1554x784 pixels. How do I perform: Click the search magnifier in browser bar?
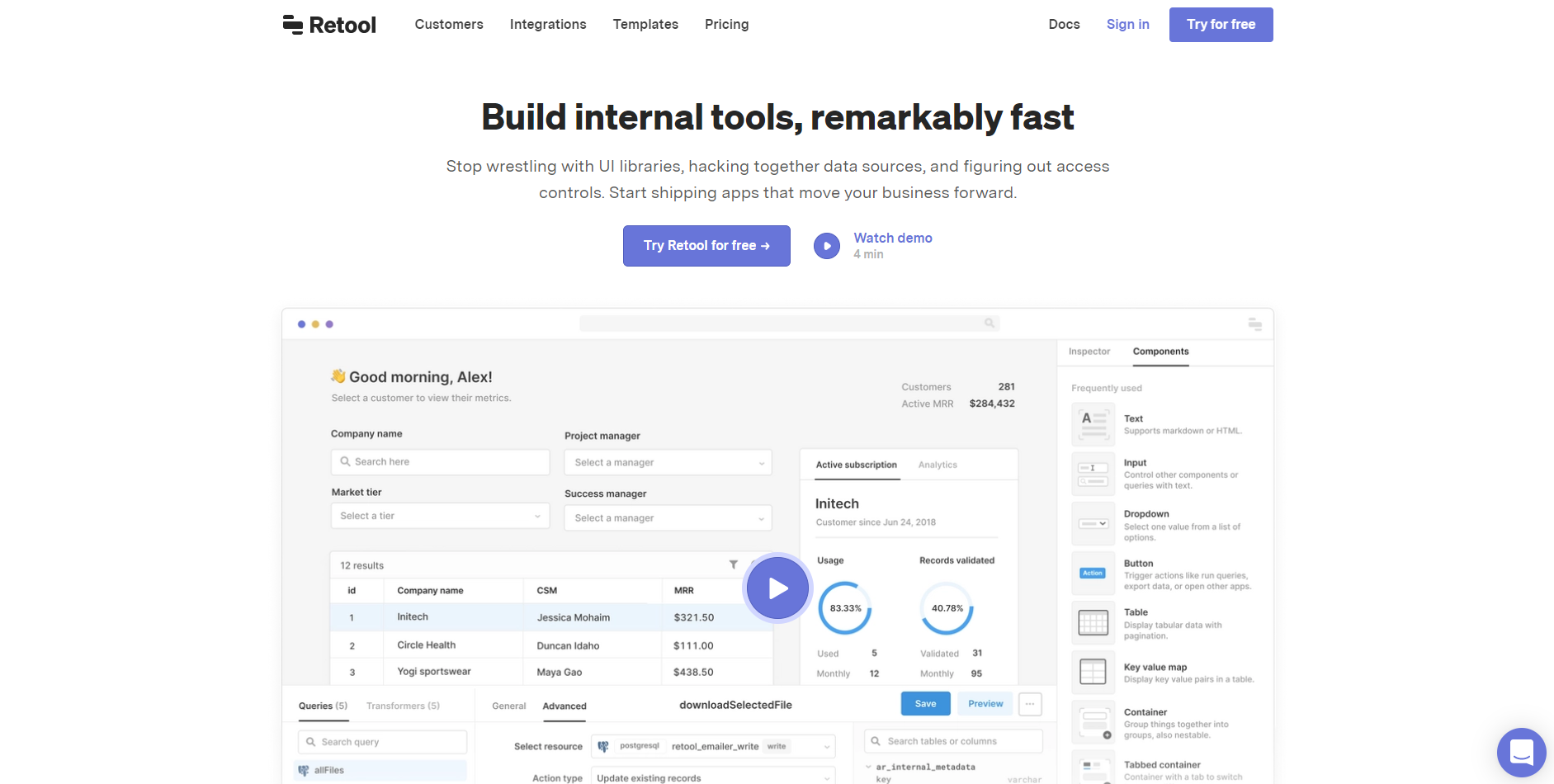(x=989, y=324)
